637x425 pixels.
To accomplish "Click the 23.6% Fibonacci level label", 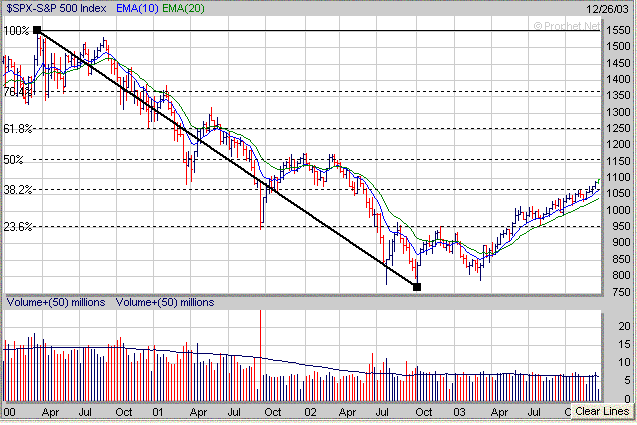I will tap(19, 227).
